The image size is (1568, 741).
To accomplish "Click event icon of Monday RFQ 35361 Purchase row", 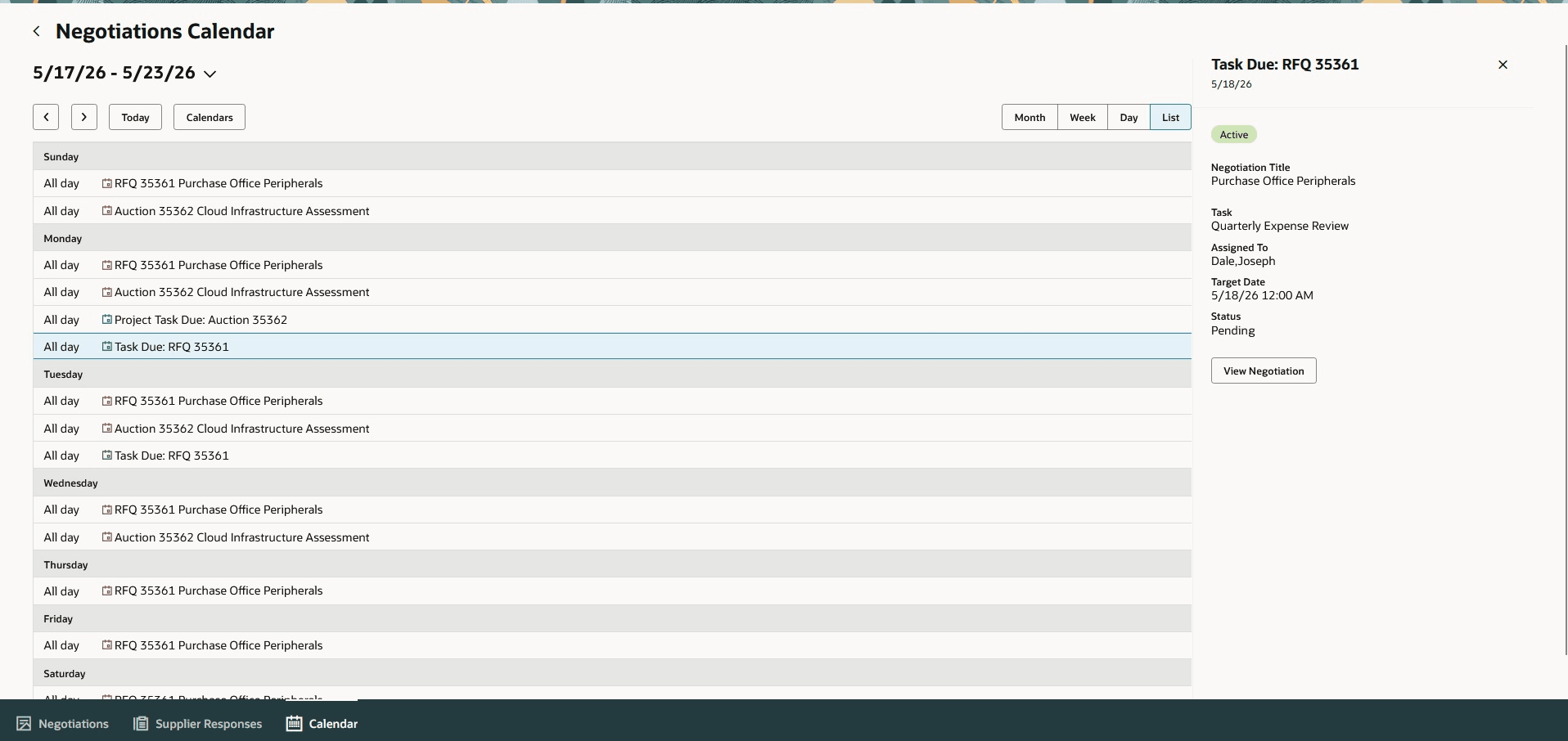I will pyautogui.click(x=106, y=265).
